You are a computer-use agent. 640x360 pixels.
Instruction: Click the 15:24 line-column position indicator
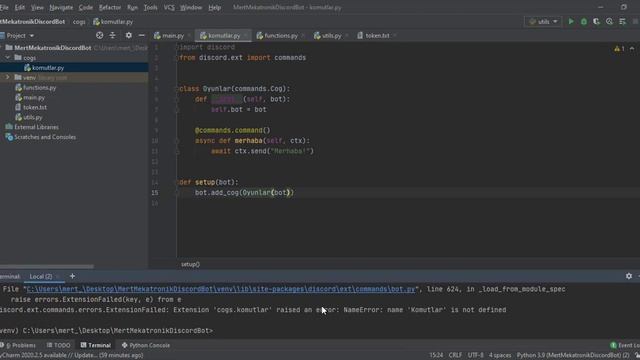436,355
